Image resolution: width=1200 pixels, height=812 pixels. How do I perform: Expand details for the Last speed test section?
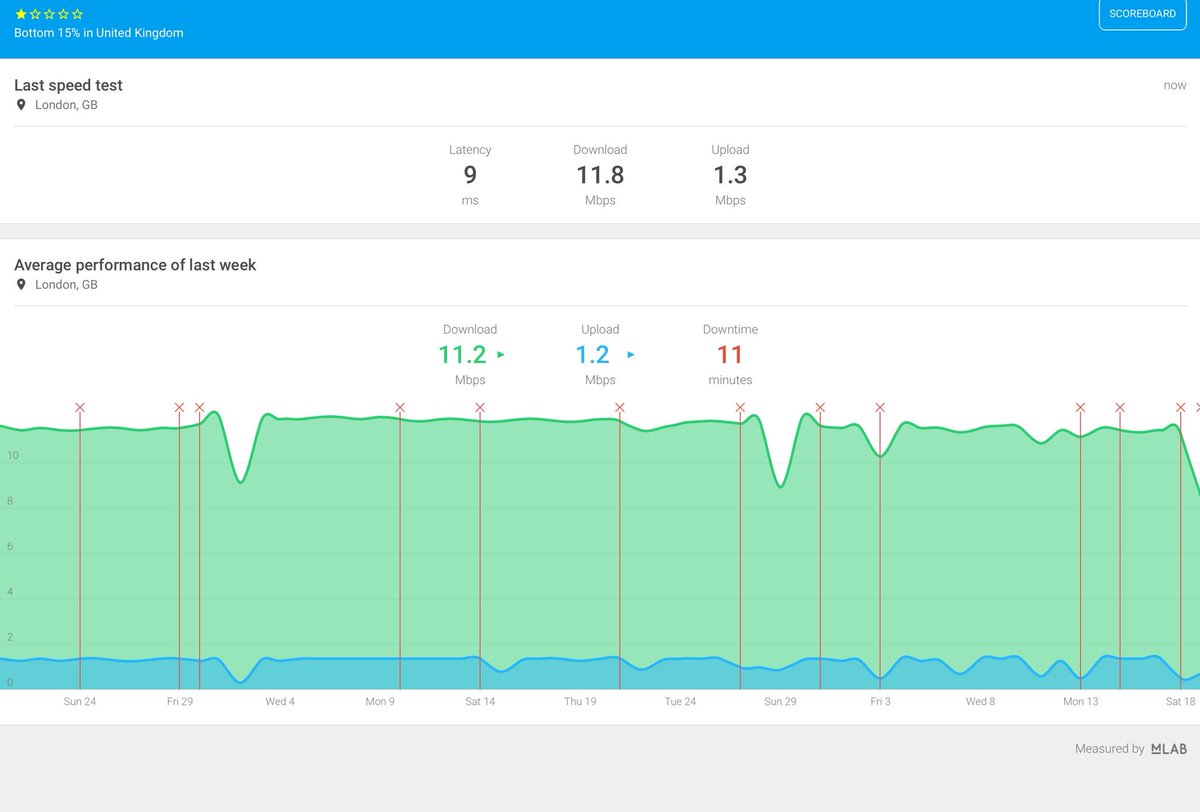(68, 85)
